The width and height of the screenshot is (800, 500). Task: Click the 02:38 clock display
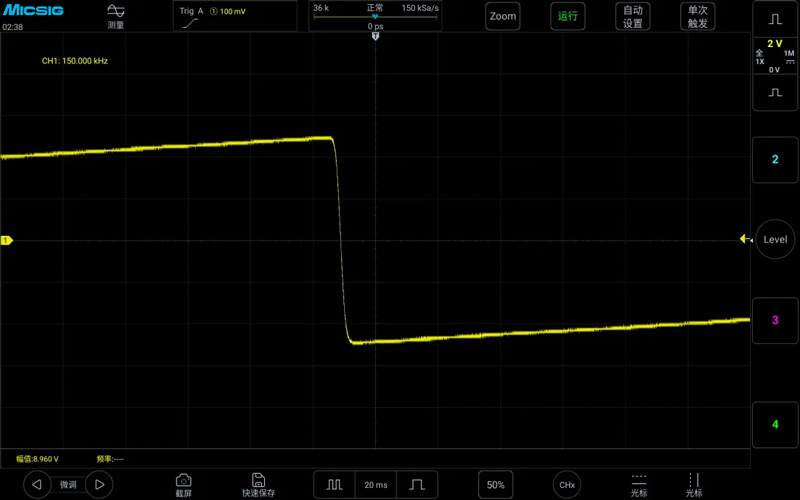[13, 27]
